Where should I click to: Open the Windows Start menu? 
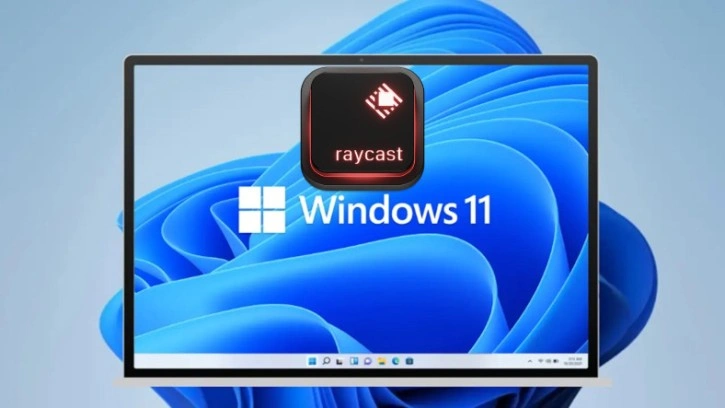312,361
